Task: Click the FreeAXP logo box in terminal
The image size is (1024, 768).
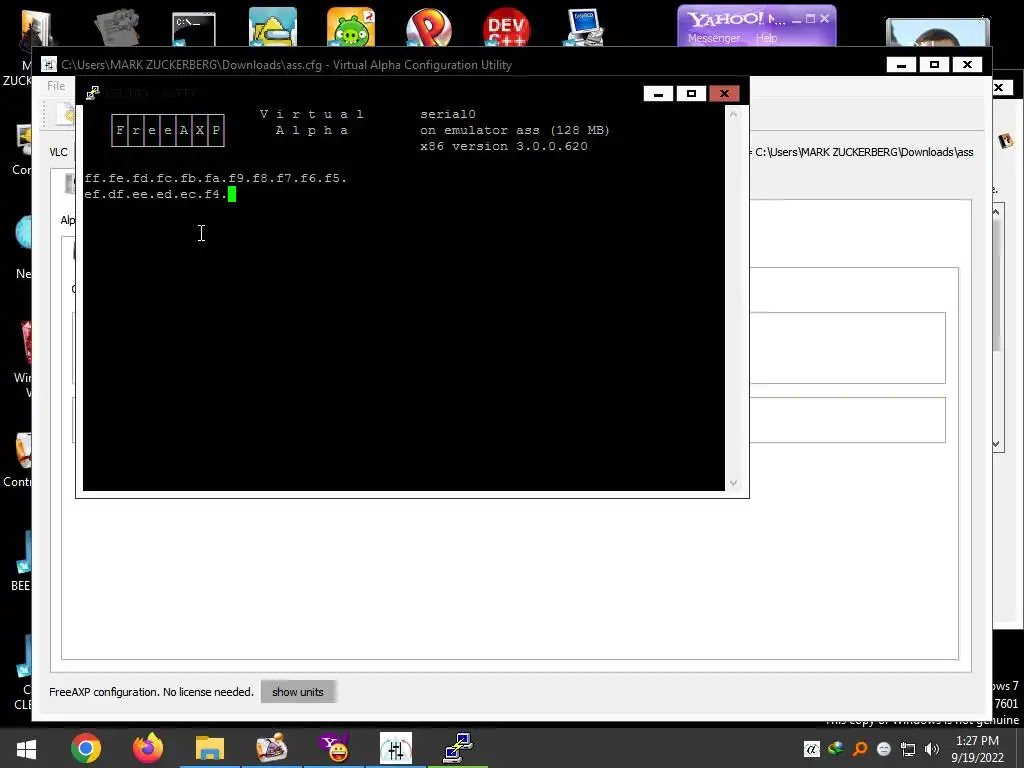Action: (x=168, y=130)
